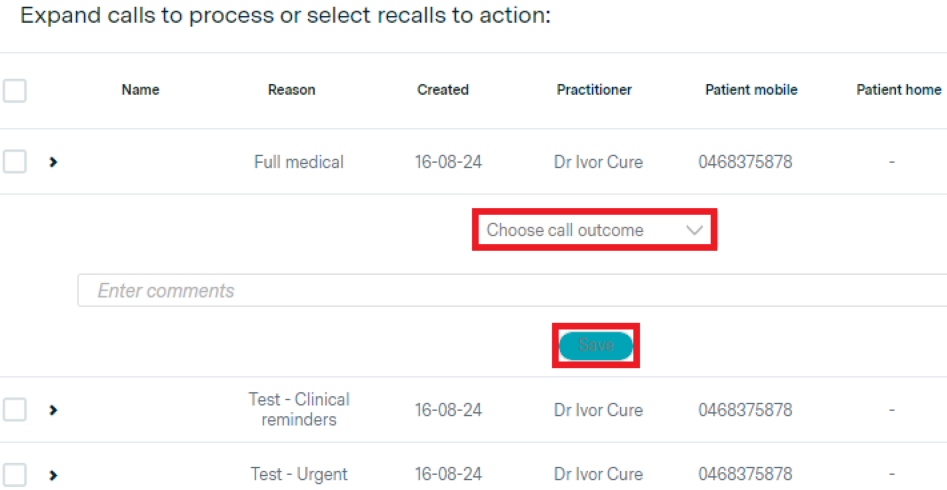Image resolution: width=947 pixels, height=490 pixels.
Task: Check the Full medical recall row checkbox
Action: point(14,161)
